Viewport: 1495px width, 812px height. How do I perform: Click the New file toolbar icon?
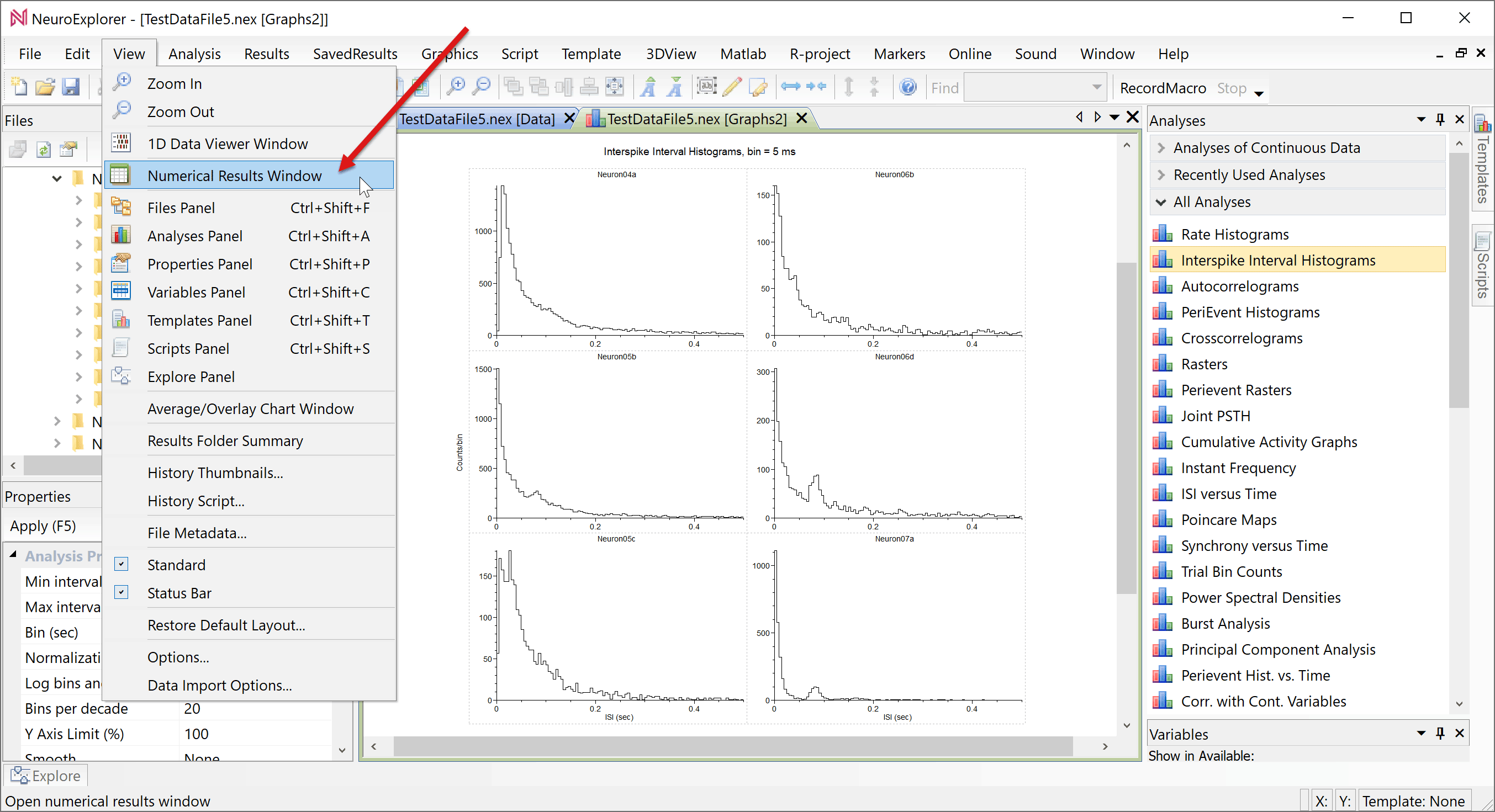coord(19,87)
